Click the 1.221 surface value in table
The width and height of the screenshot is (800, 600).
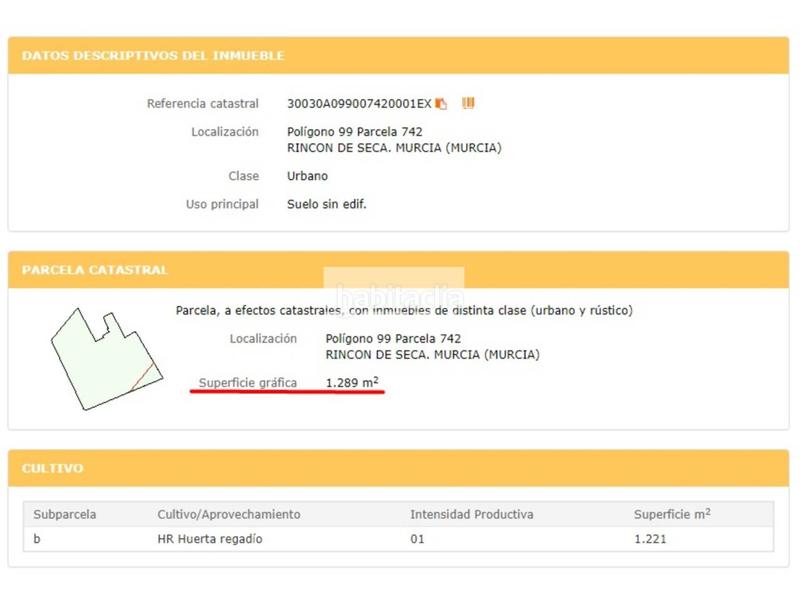coord(650,539)
